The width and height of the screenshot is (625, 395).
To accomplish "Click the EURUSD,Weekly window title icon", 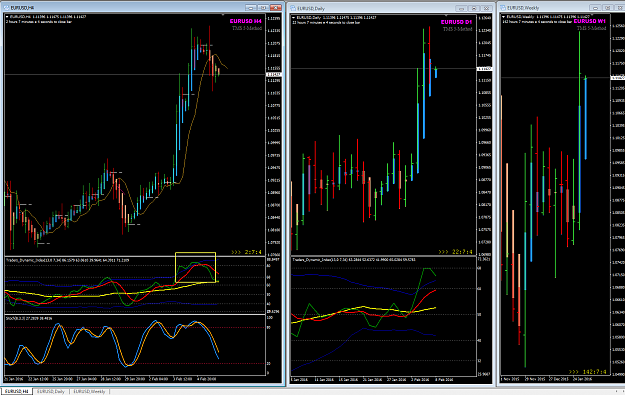I will pos(503,8).
